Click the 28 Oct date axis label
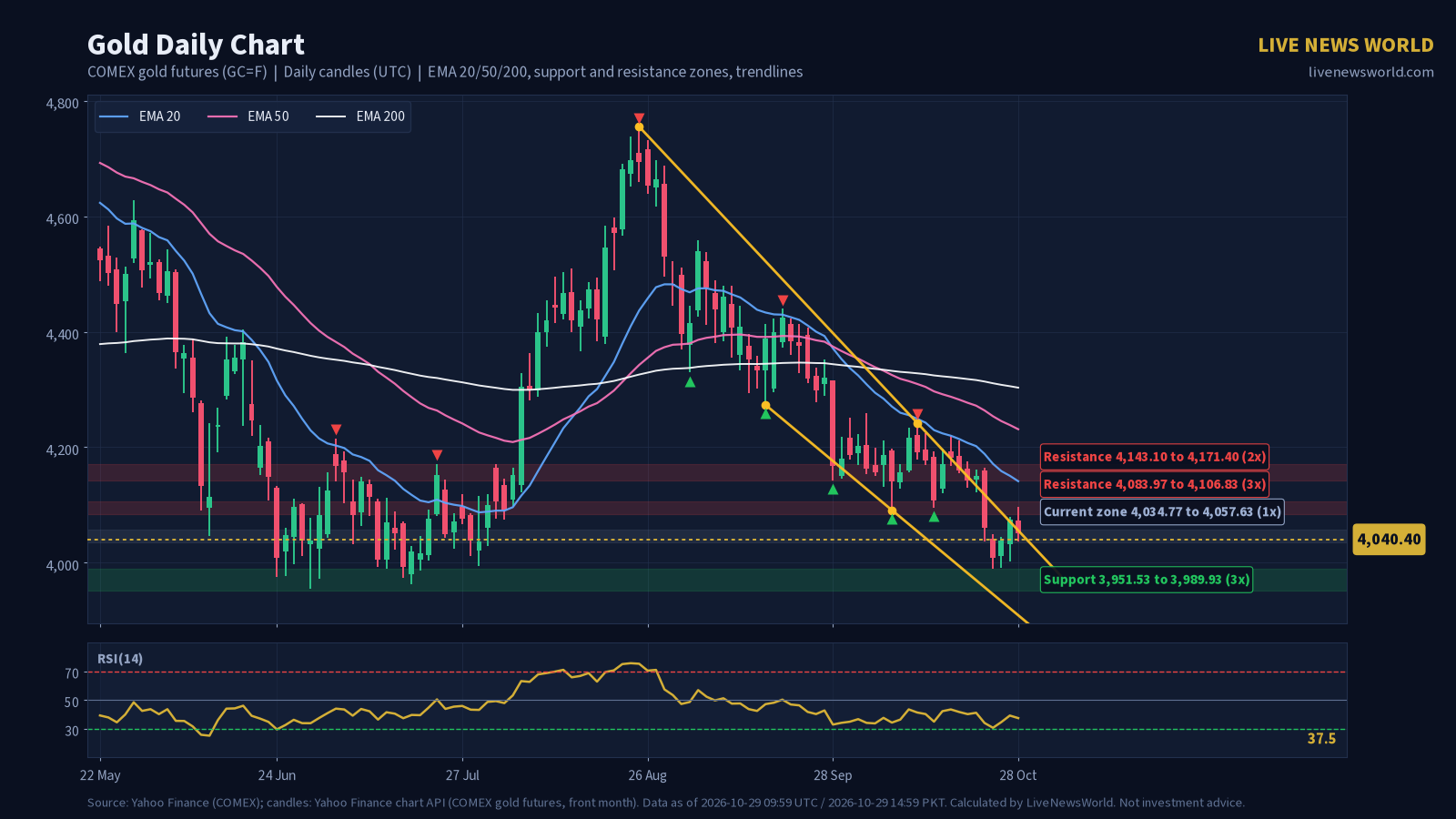 click(x=1018, y=775)
